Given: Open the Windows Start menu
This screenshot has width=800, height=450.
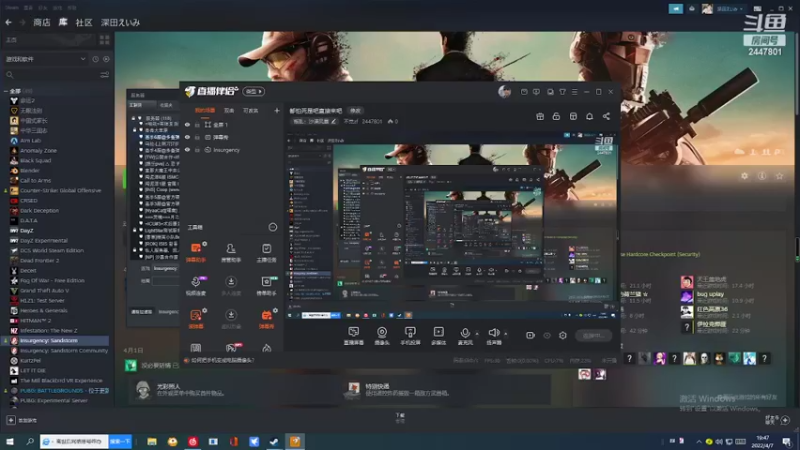Looking at the screenshot, I should (x=10, y=441).
